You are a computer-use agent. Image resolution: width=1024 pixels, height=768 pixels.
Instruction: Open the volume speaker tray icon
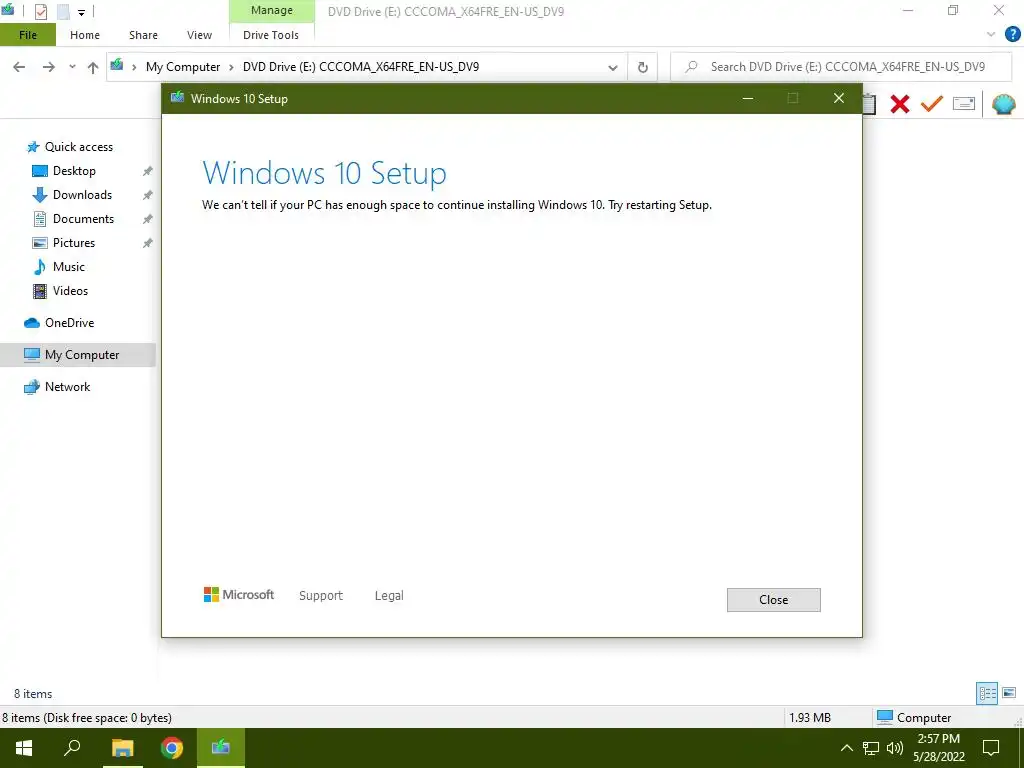coord(895,748)
